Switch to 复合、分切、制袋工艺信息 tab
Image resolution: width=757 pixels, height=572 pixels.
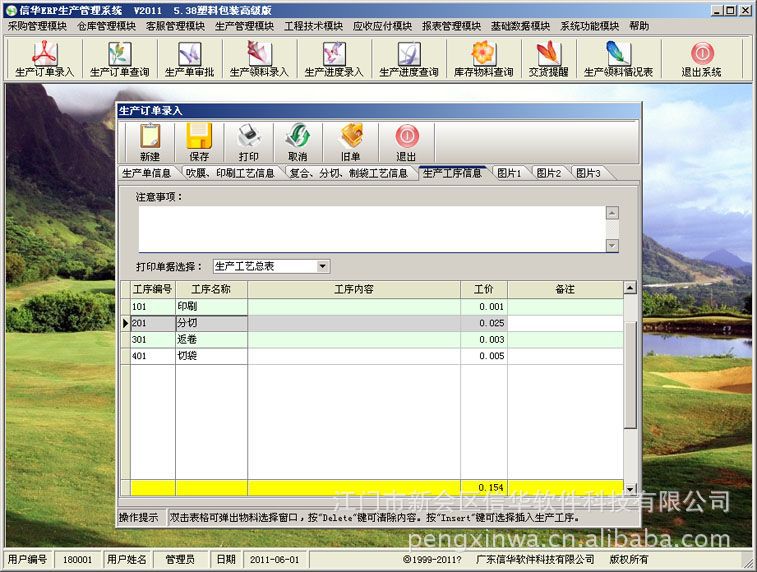pyautogui.click(x=349, y=173)
